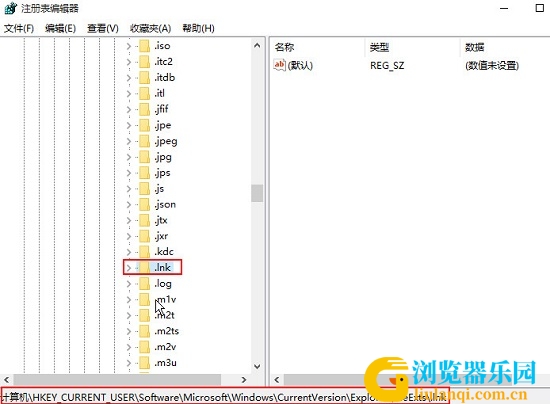Expand the .jpg registry key

pos(129,157)
